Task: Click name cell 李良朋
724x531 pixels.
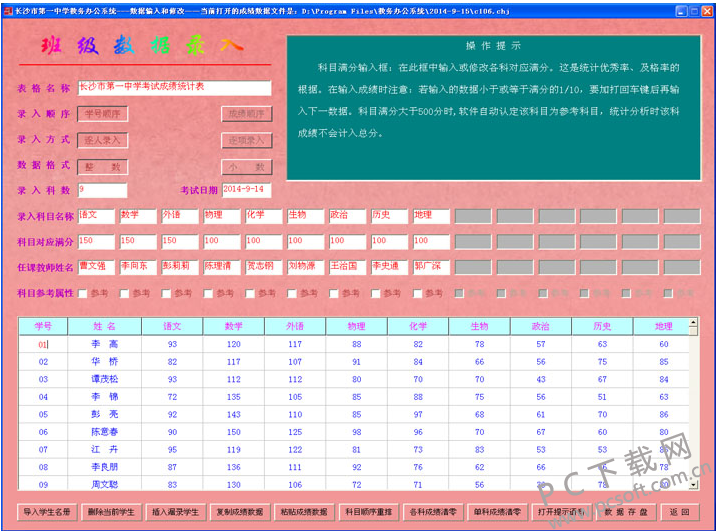Action: point(104,467)
